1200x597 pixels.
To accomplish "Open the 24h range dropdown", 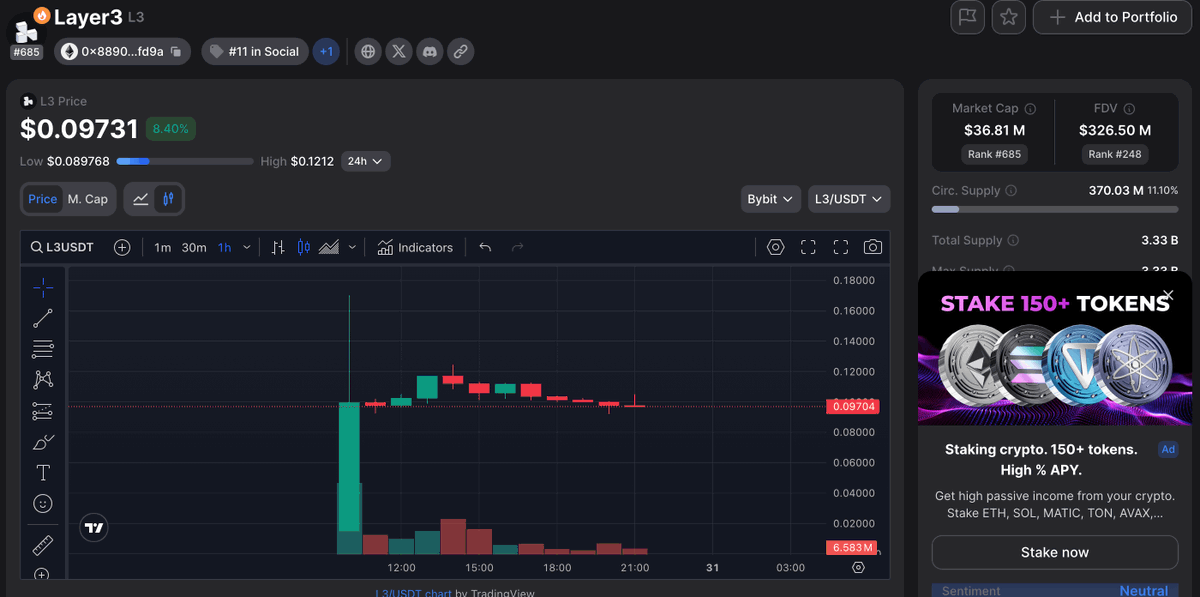I will pos(365,161).
